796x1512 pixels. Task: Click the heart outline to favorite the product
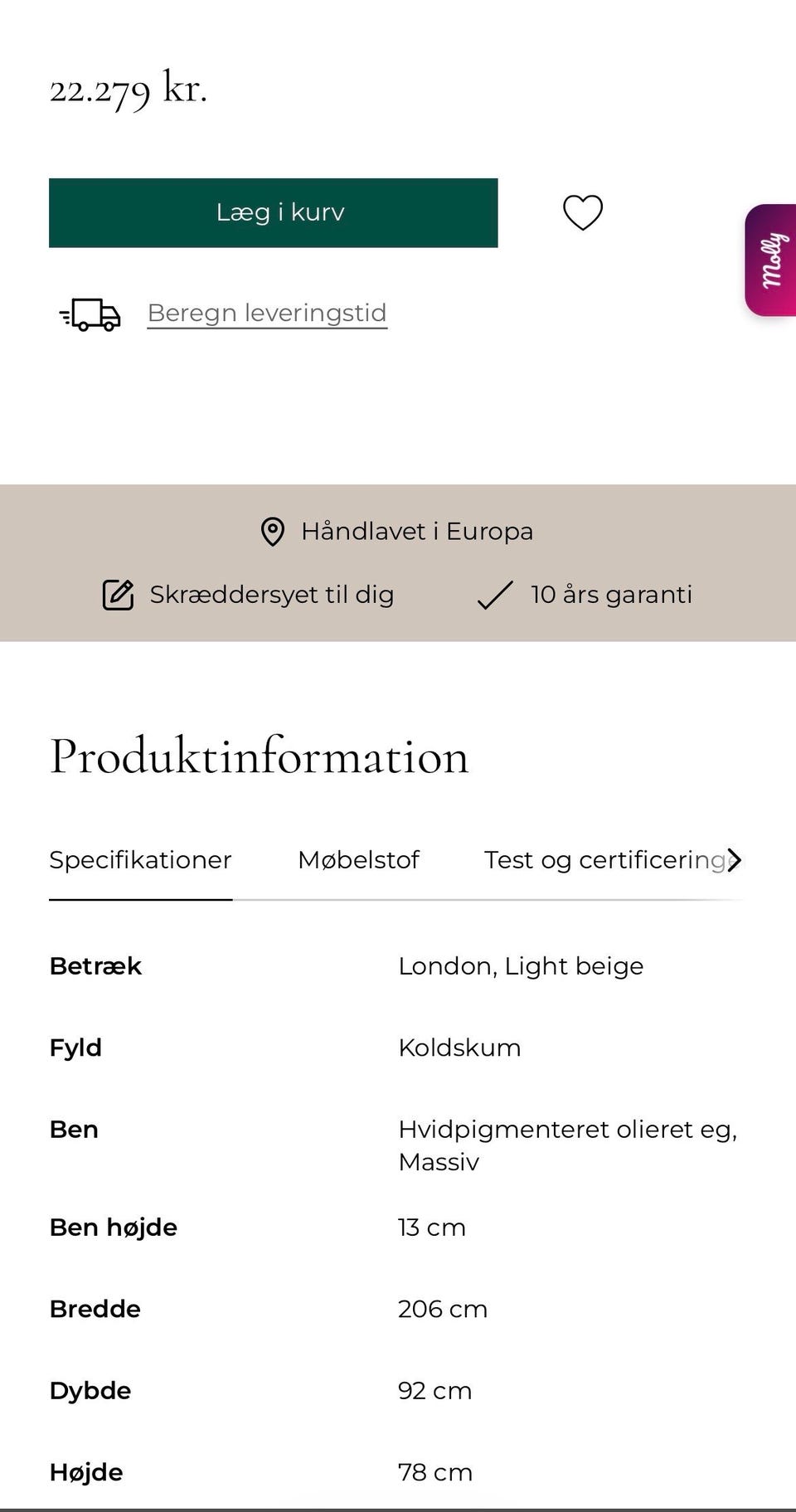583,213
